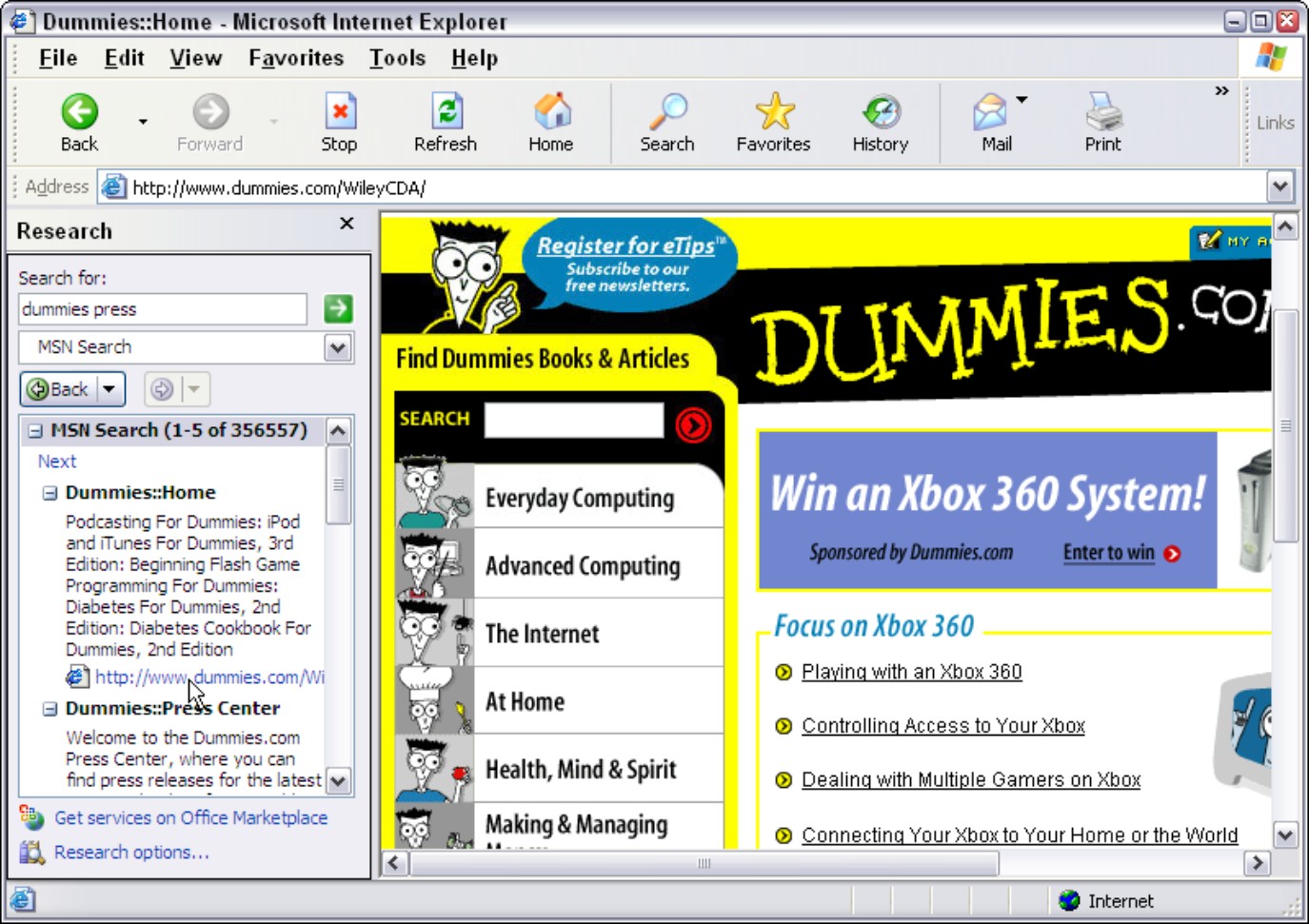
Task: Open the Edit menu
Action: pos(125,58)
